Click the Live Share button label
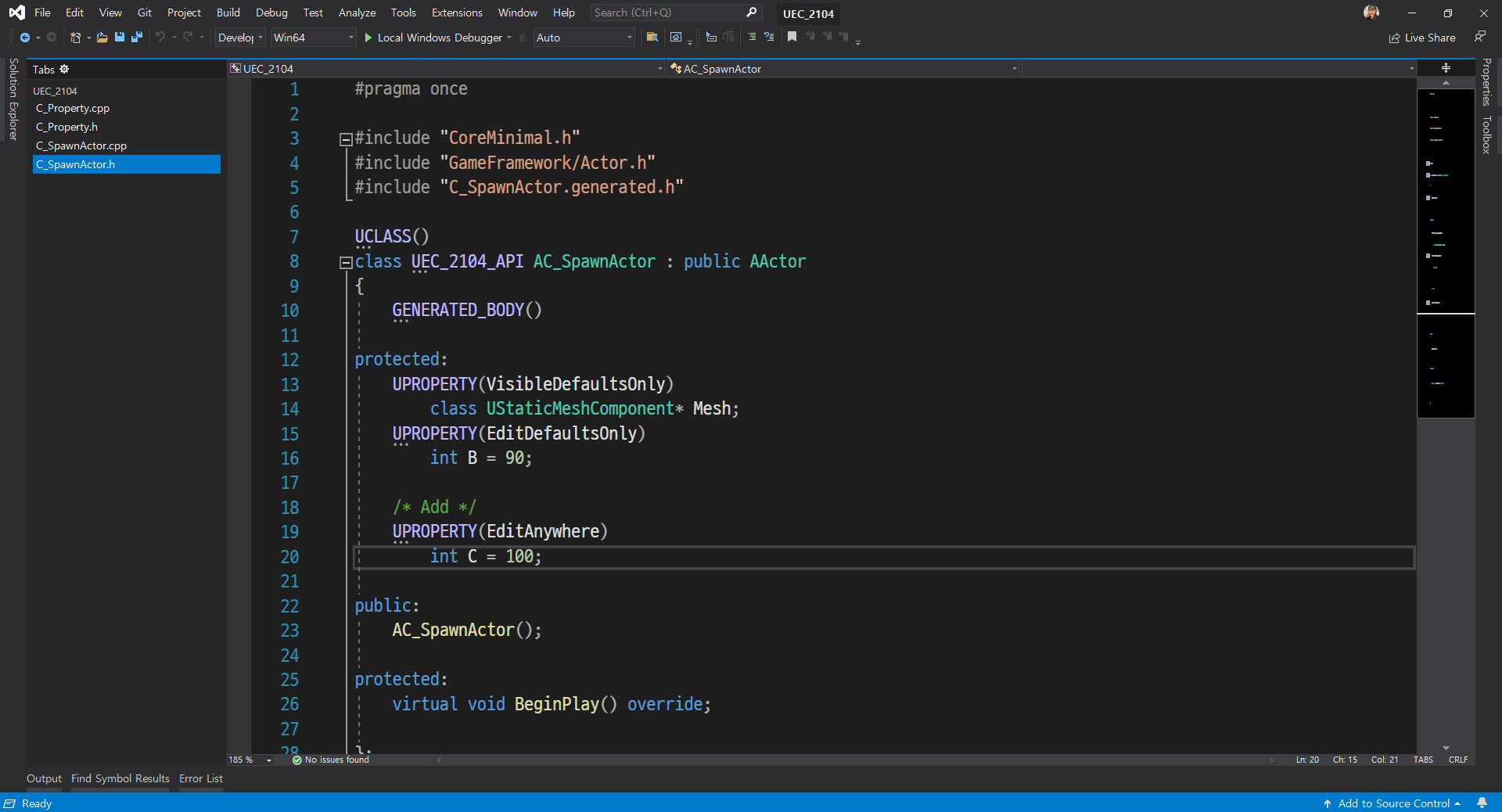1502x812 pixels. pyautogui.click(x=1430, y=38)
